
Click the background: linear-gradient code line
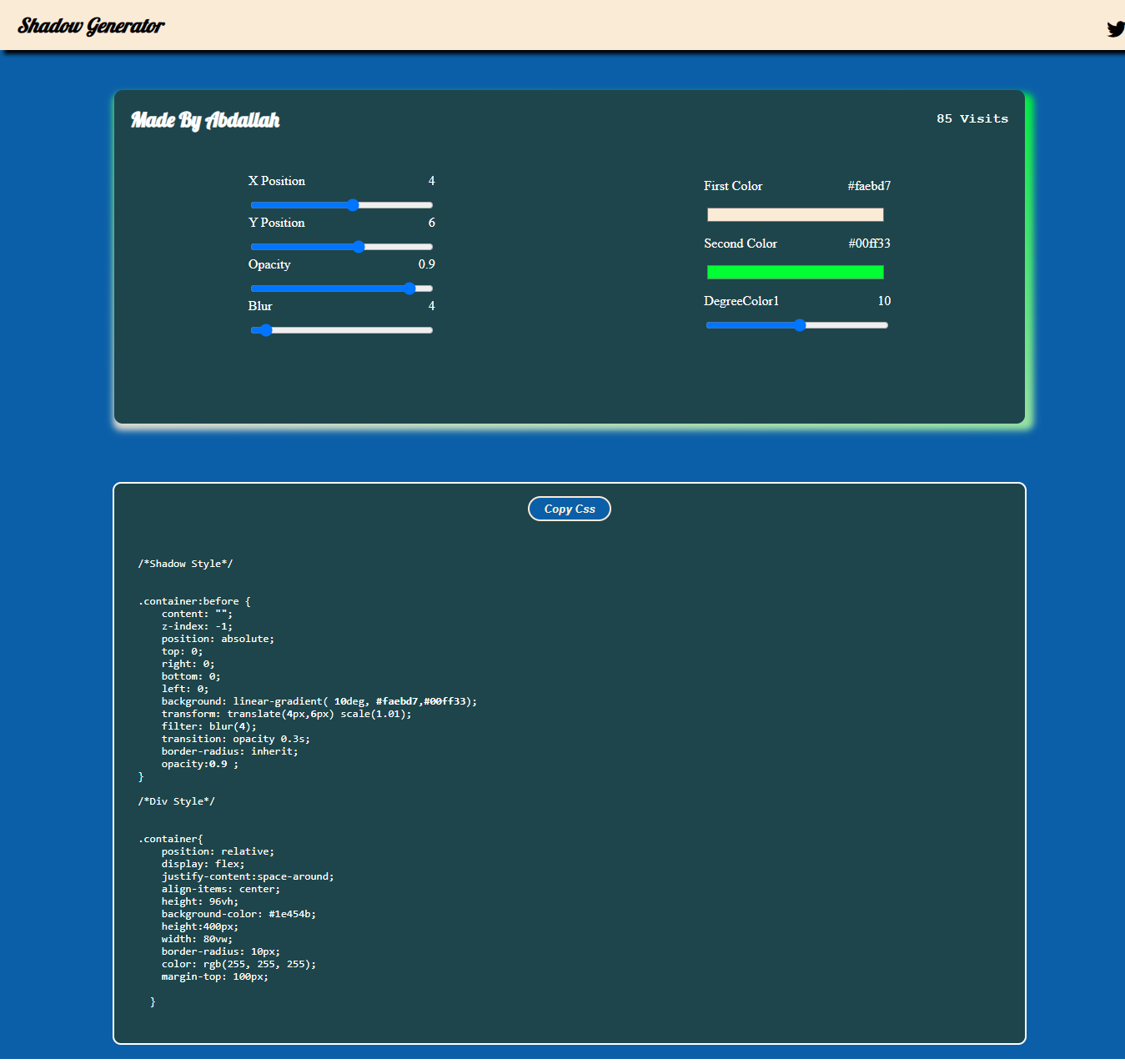pos(319,701)
